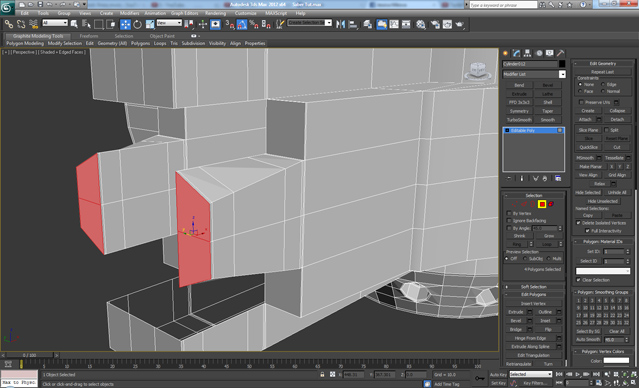Click the Grow selection button
639x388 pixels.
tap(549, 236)
